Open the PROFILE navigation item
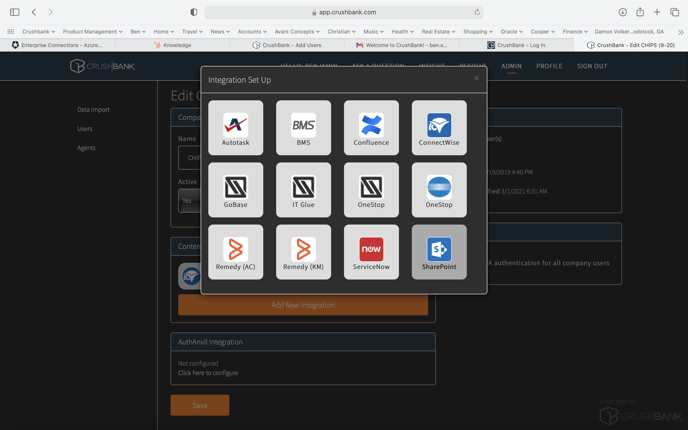This screenshot has width=688, height=430. pyautogui.click(x=549, y=66)
